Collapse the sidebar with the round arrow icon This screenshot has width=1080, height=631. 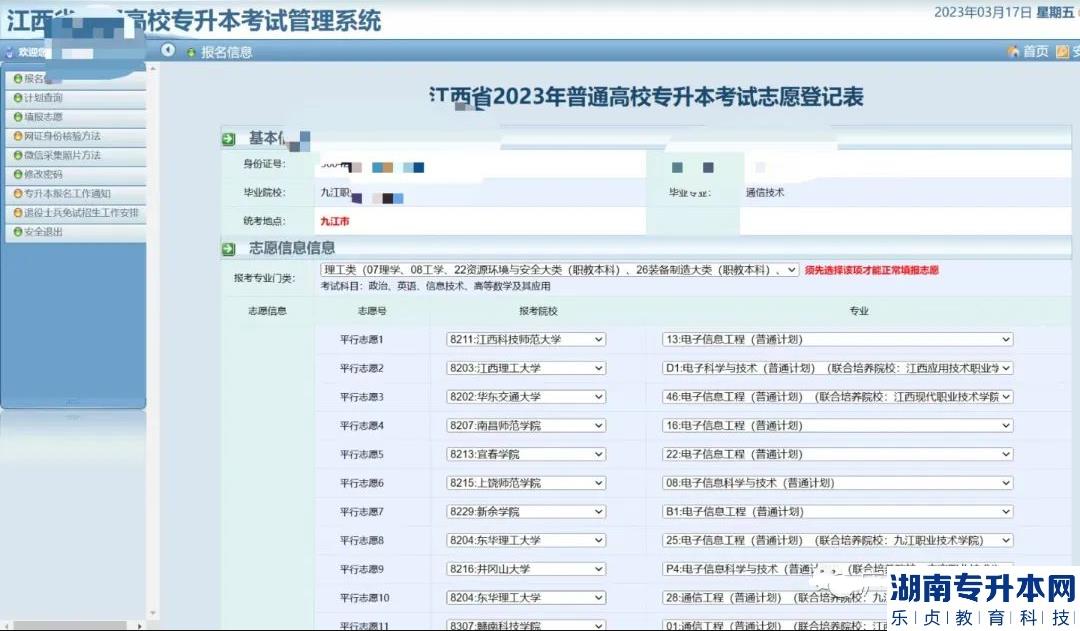pos(167,50)
